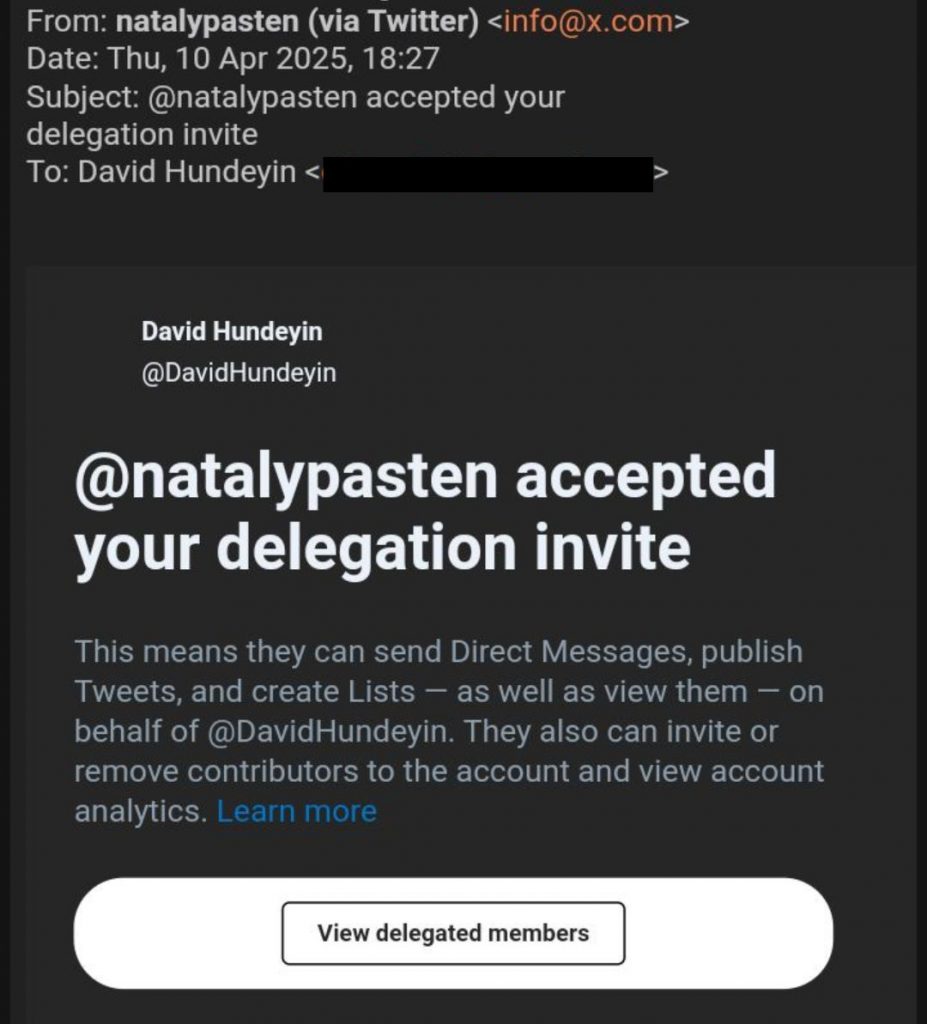
Task: Click the accepted your delegation invite heading
Action: click(425, 511)
